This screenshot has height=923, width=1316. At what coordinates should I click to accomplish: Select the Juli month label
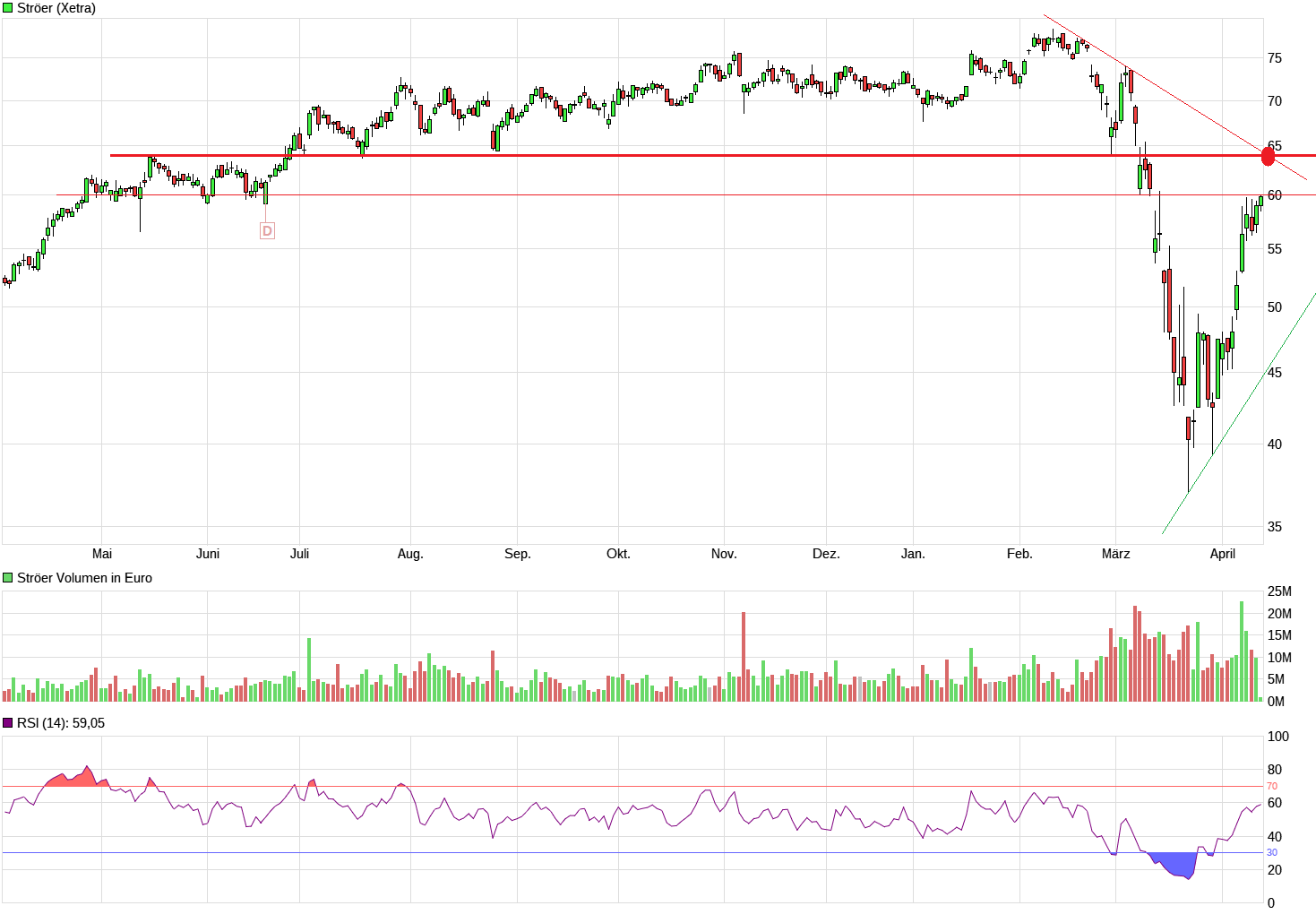click(299, 554)
